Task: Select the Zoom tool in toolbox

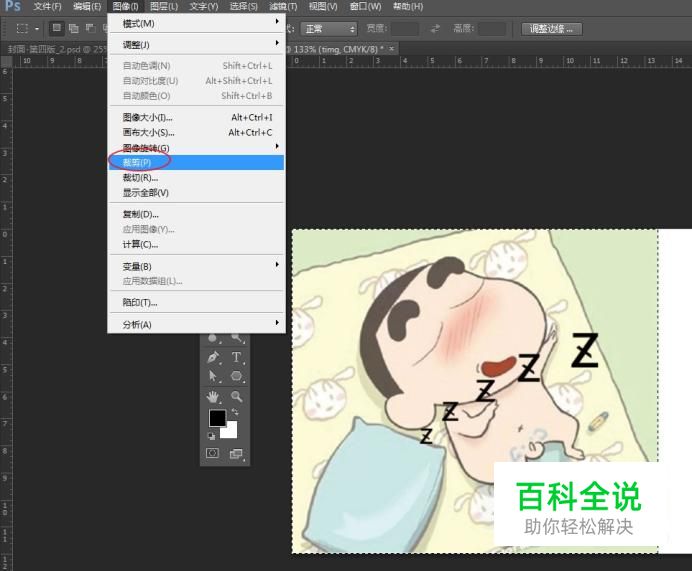Action: coord(237,397)
